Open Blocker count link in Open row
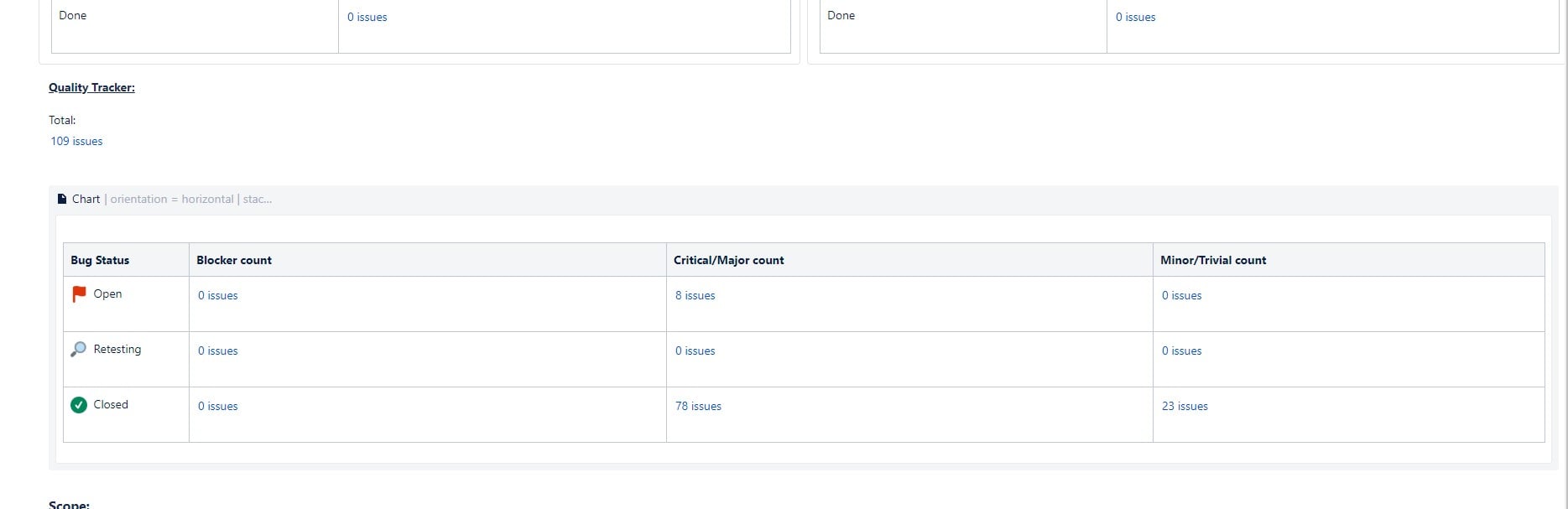Viewport: 1568px width, 509px height. pos(218,295)
